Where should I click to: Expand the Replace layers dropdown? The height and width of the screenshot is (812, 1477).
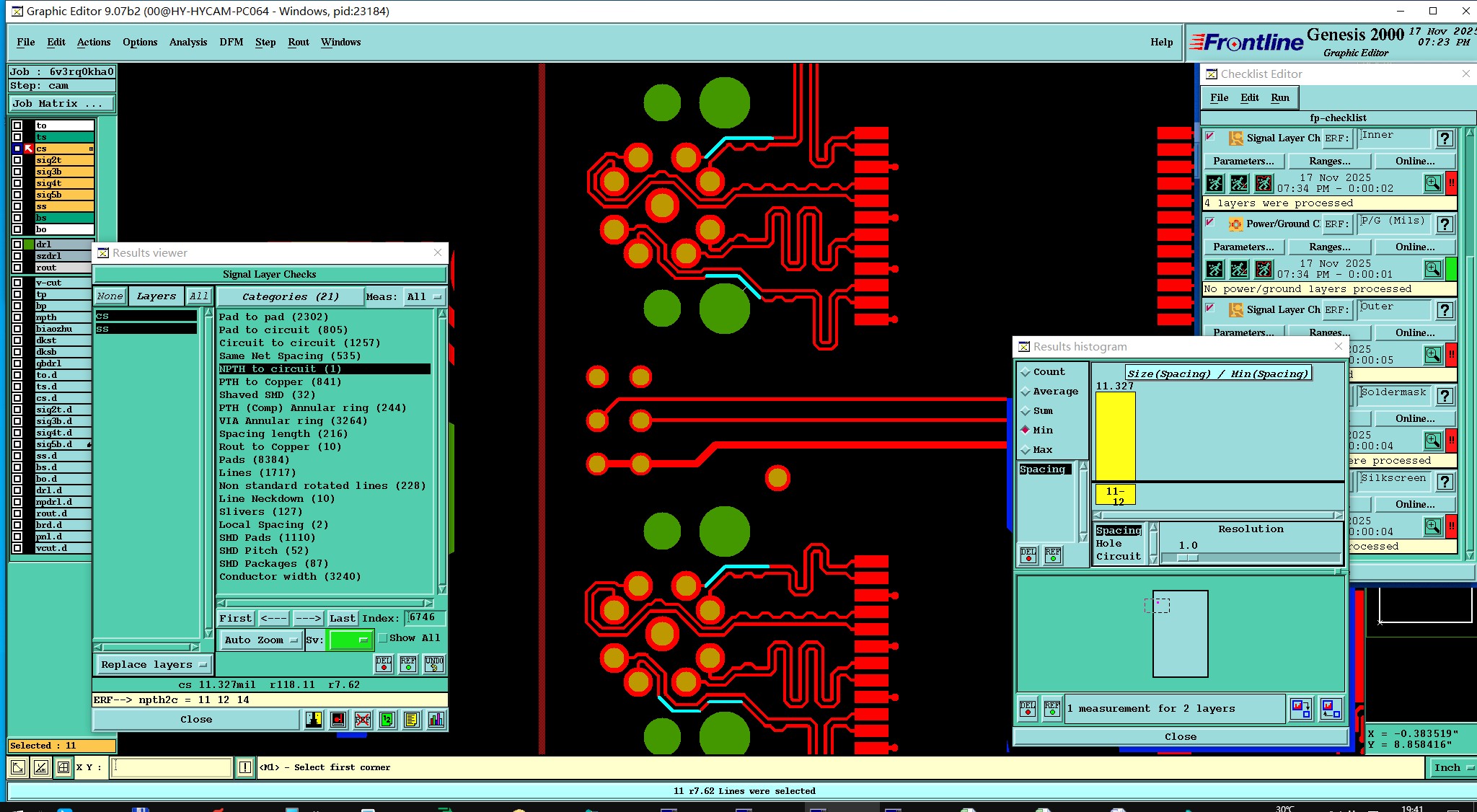[153, 664]
